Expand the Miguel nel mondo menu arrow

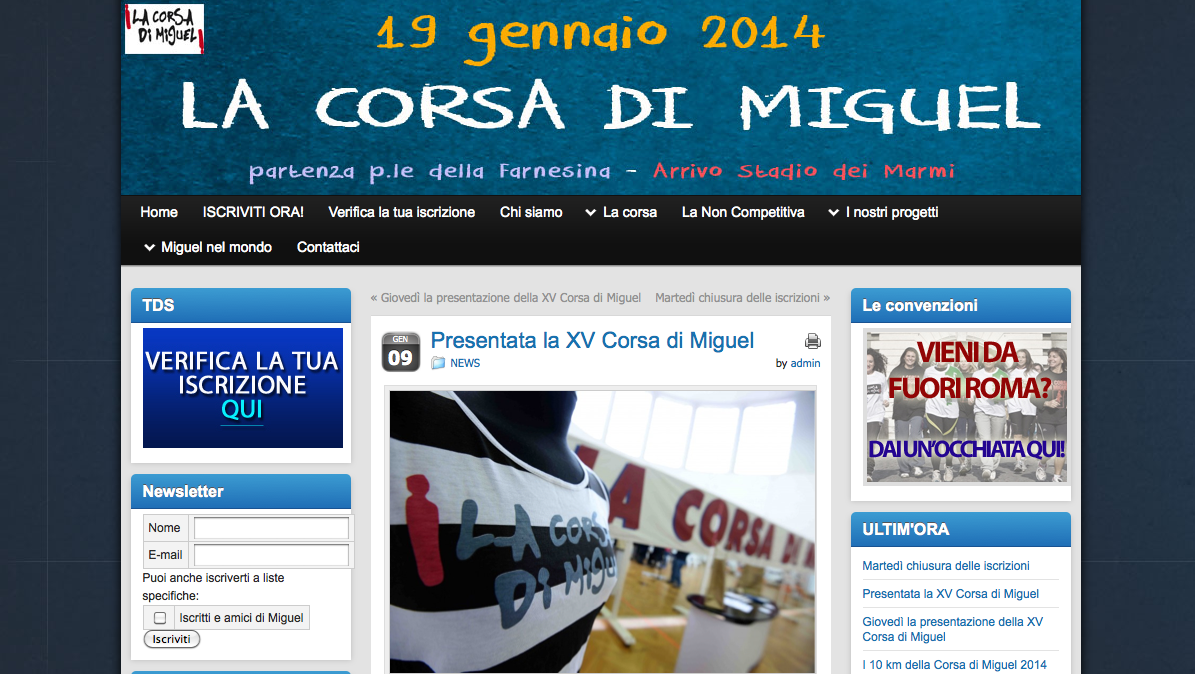149,247
